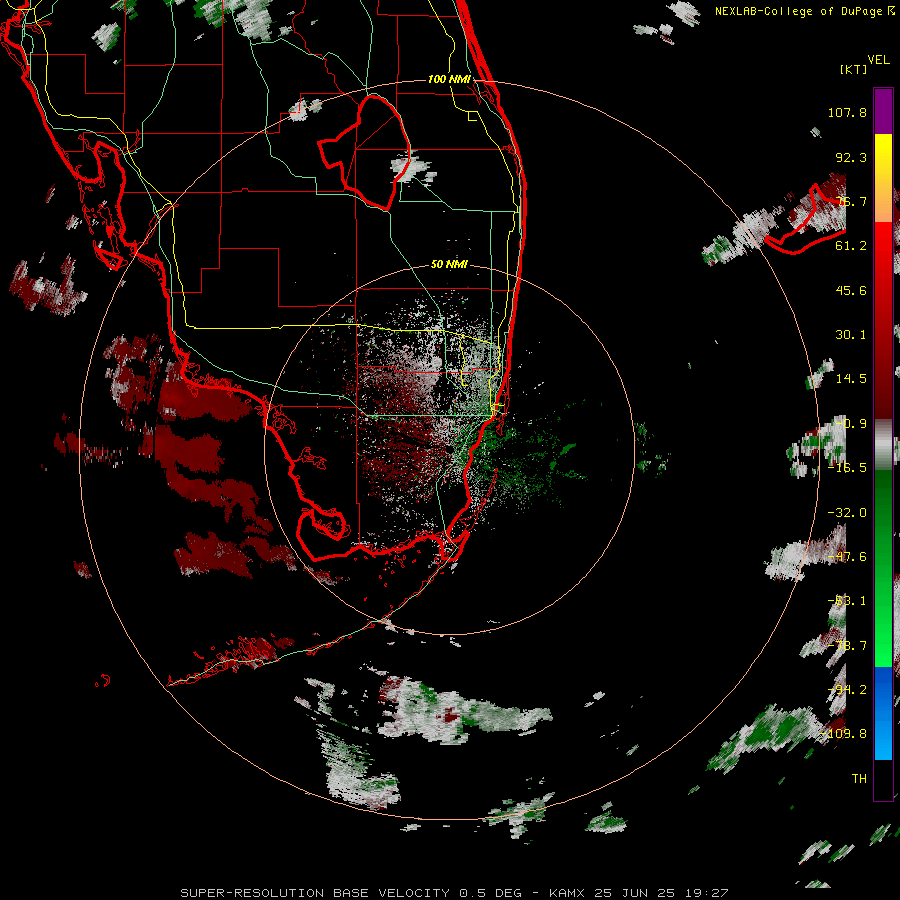Click the 14.5 velocity scale value
This screenshot has width=900, height=900.
851,379
